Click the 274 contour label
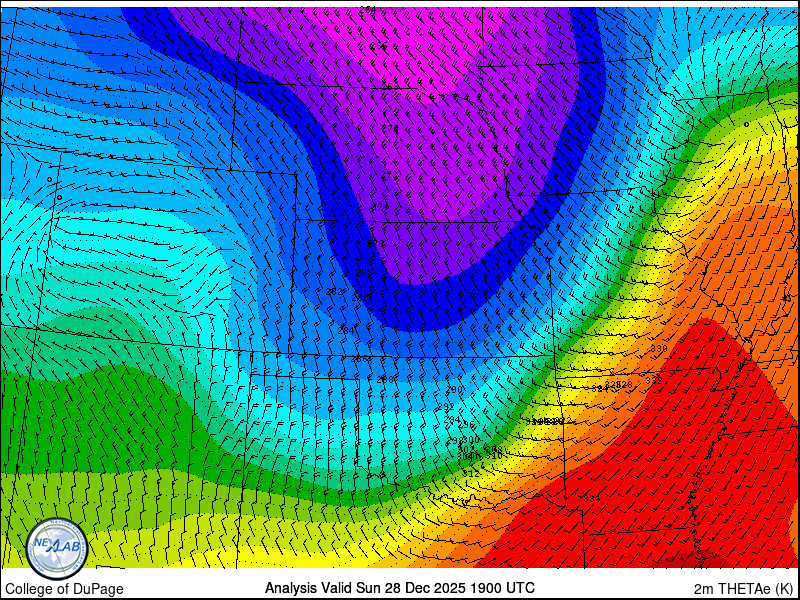Image resolution: width=800 pixels, height=600 pixels. click(x=380, y=207)
